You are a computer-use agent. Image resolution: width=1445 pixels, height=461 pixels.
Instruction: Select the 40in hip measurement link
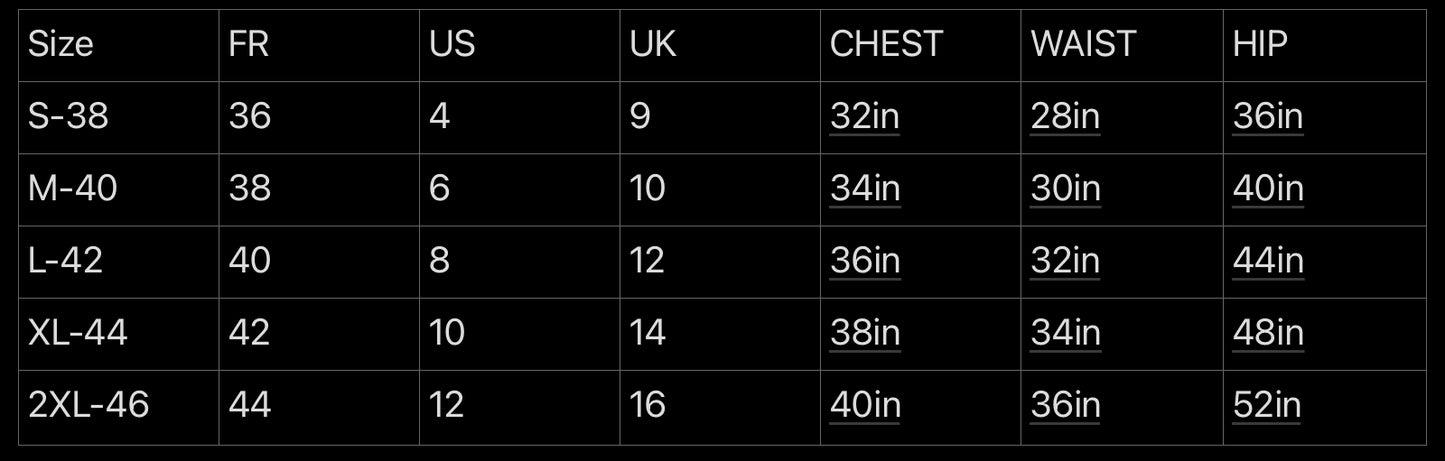[x=1268, y=189]
